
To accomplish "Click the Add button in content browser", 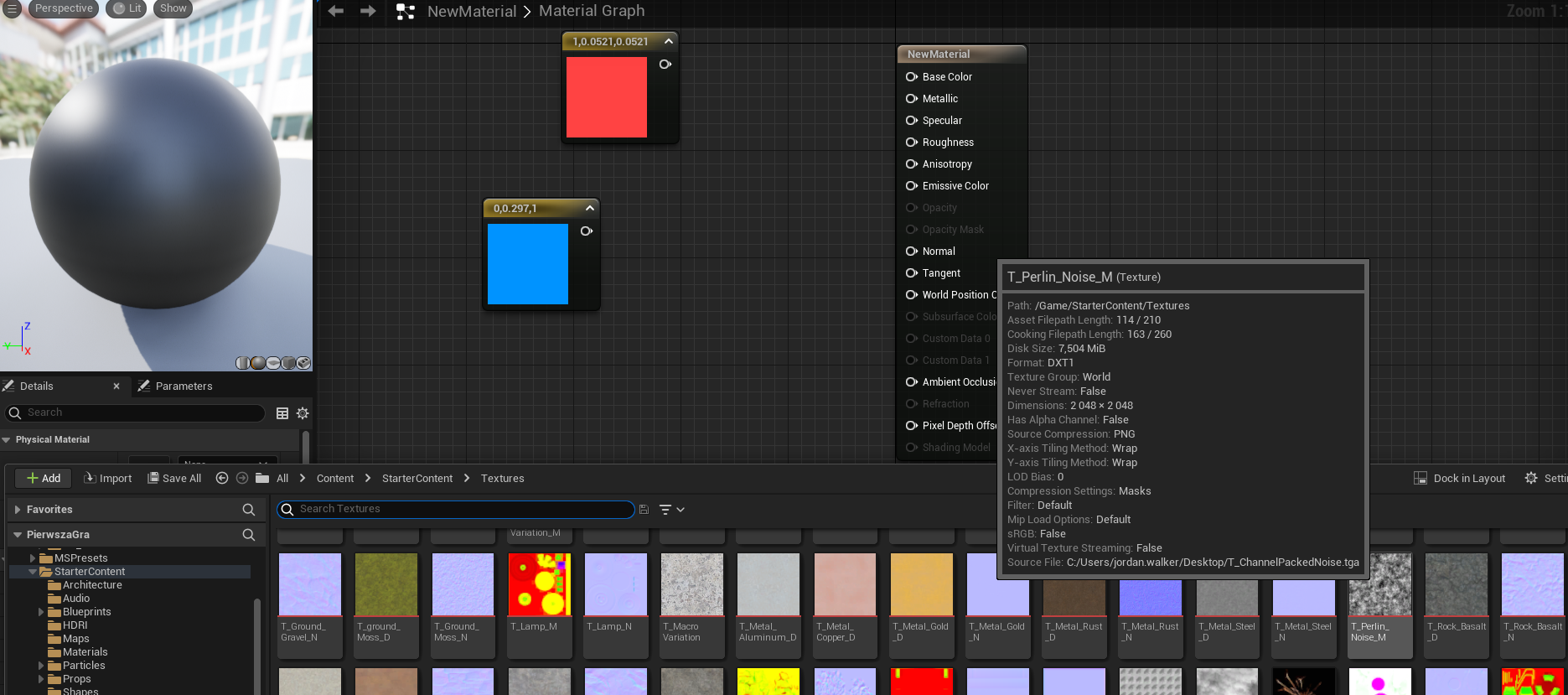I will (44, 478).
